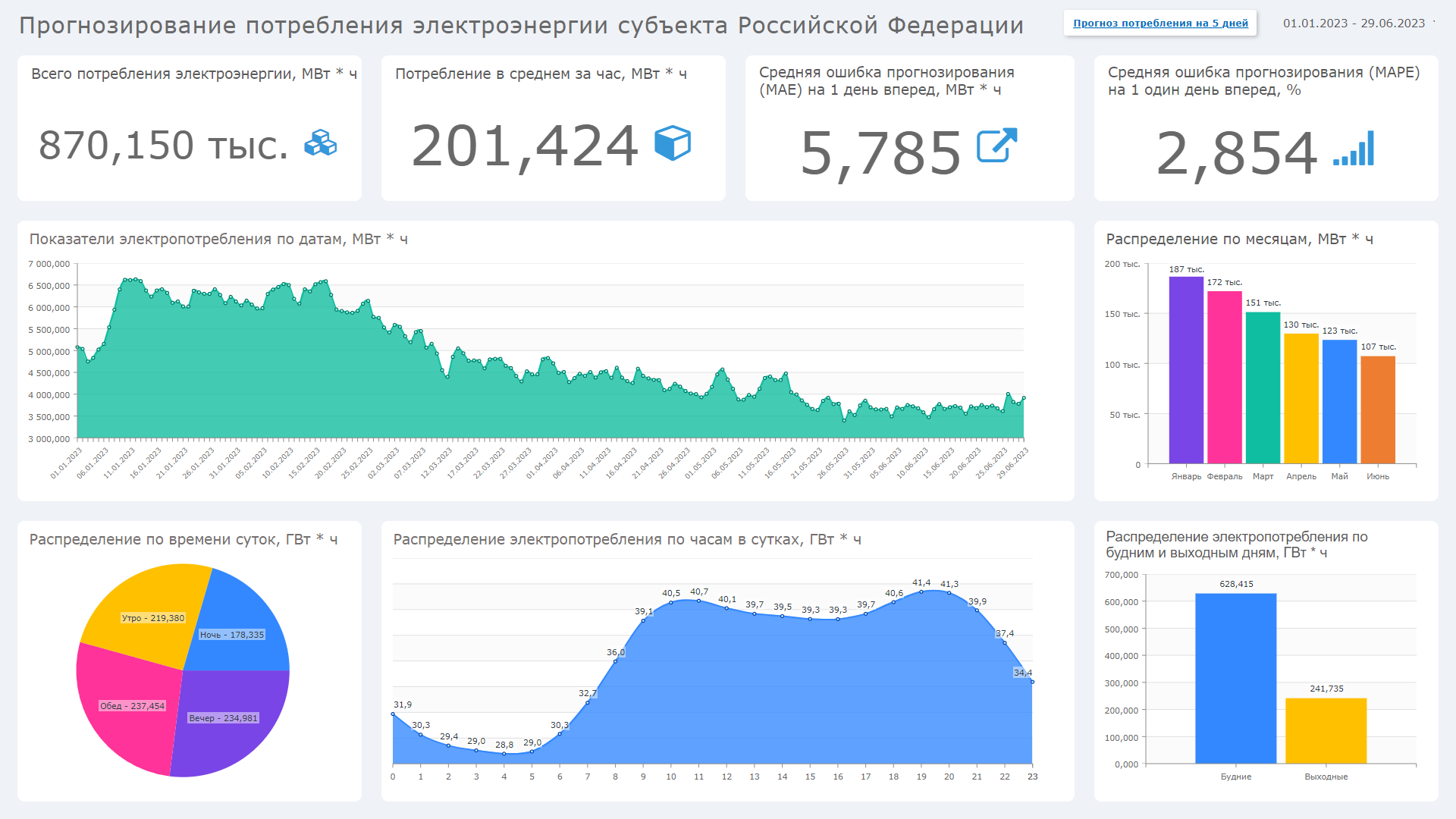Click the signal bars icon beside 2,854
The image size is (1456, 819).
coord(1354,149)
